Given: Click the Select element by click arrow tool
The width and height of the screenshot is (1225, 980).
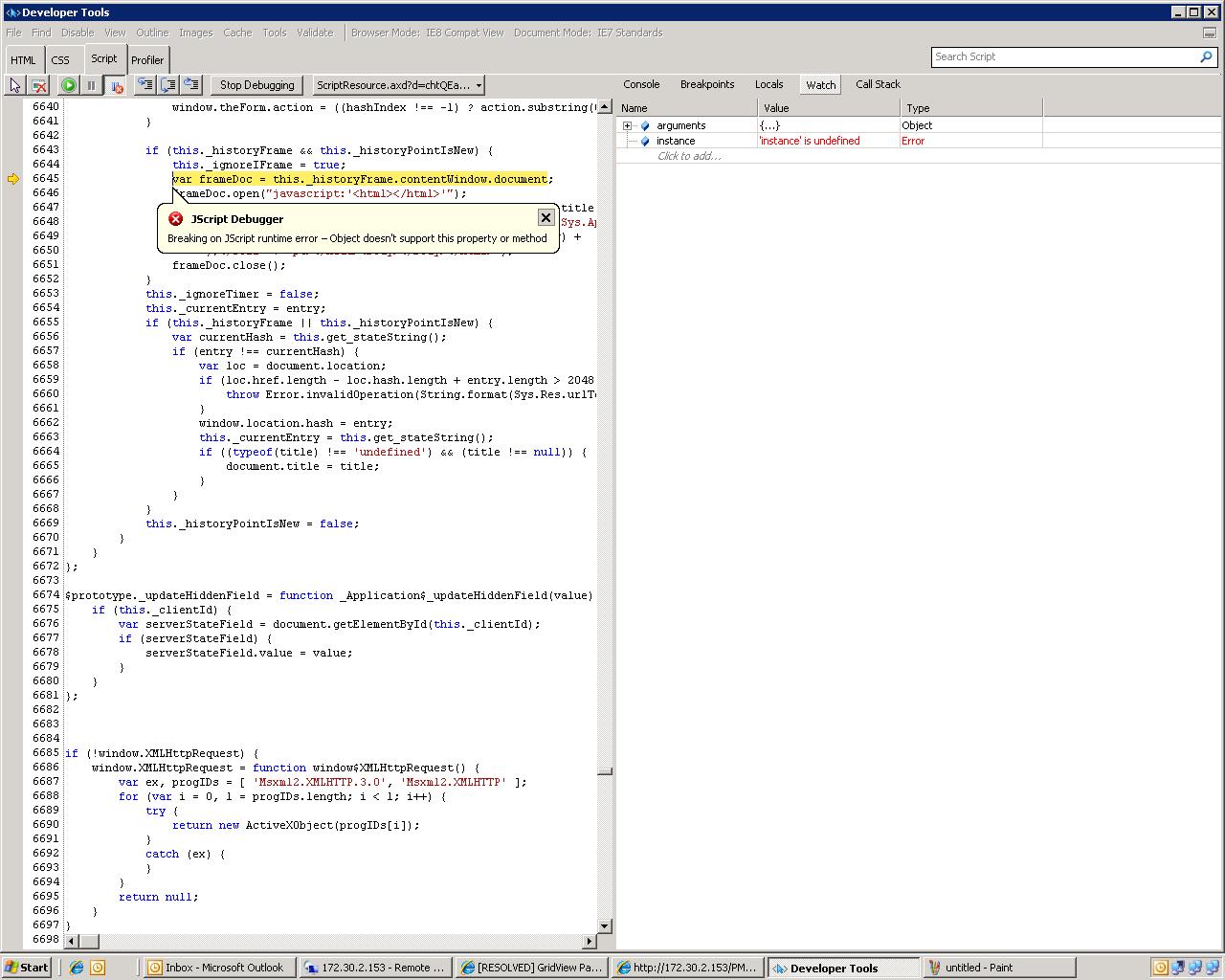Looking at the screenshot, I should 15,85.
